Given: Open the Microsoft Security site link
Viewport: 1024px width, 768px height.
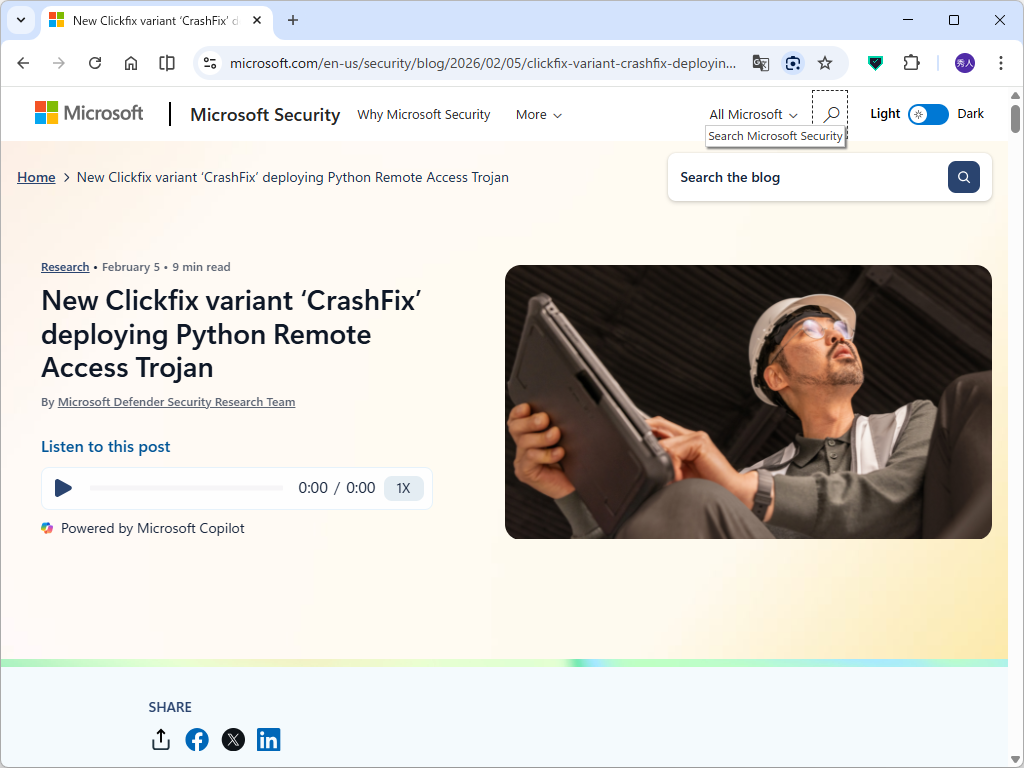Looking at the screenshot, I should 265,115.
